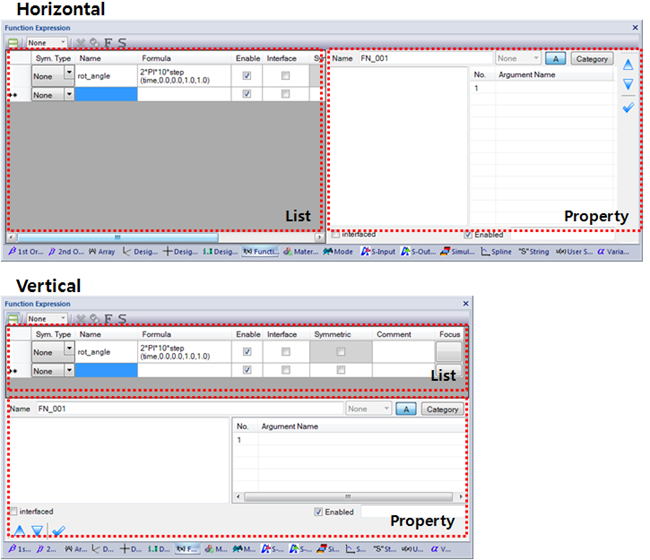
Task: Switch to String tab in Horizontal window
Action: click(534, 251)
